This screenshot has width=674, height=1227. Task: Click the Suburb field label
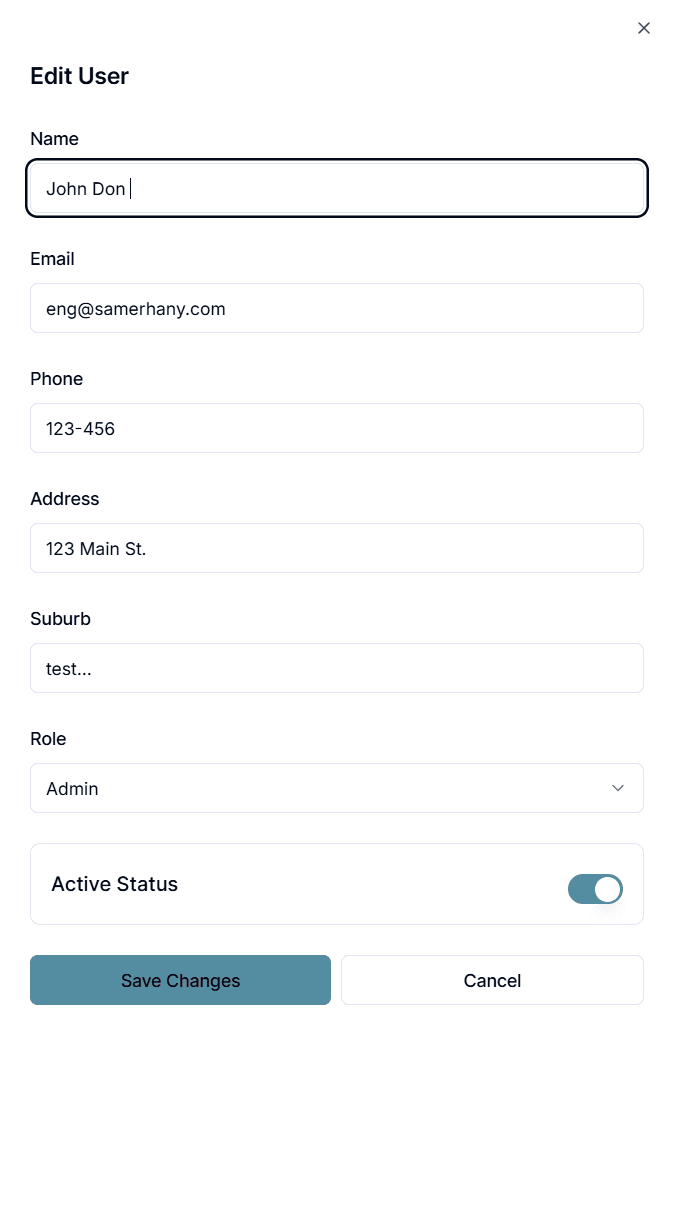(60, 619)
